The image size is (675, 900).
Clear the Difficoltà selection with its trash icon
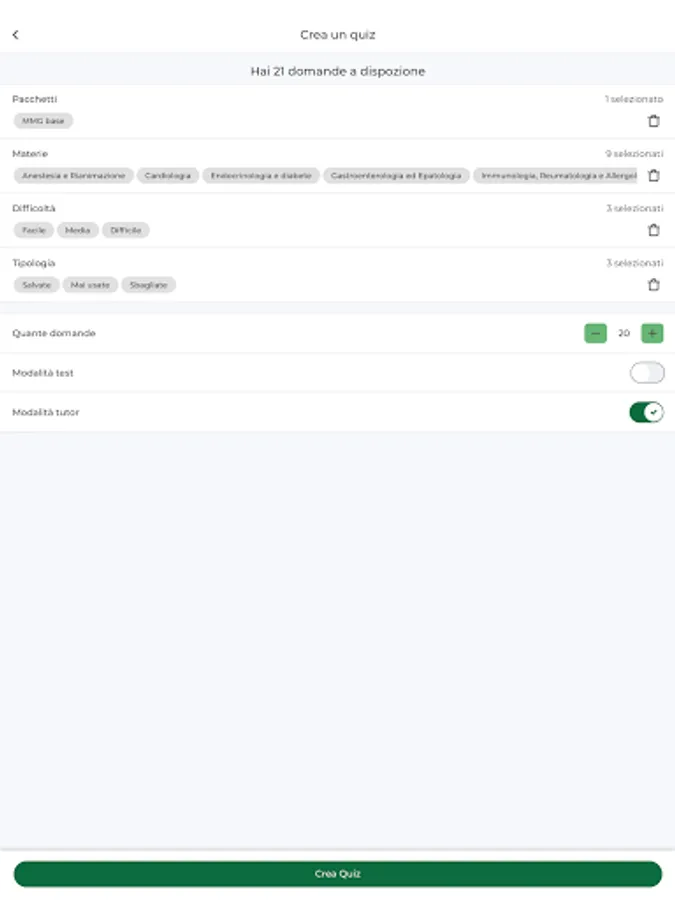(654, 230)
